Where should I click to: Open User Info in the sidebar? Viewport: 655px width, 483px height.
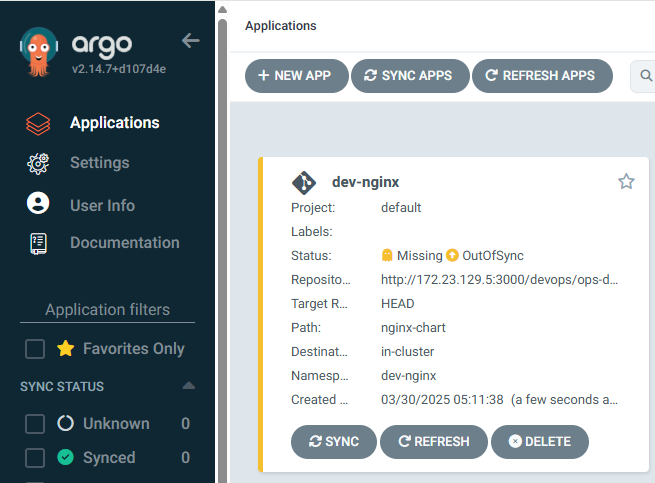[x=102, y=206]
